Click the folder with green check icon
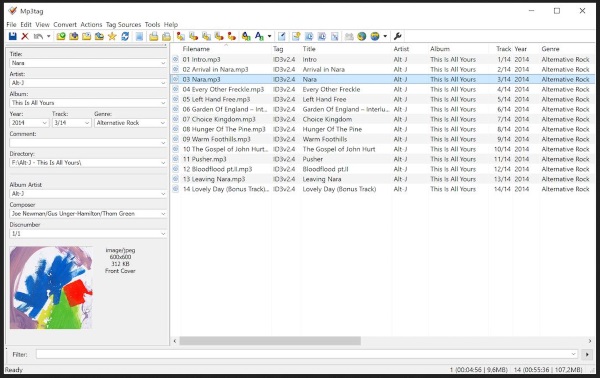 point(61,36)
